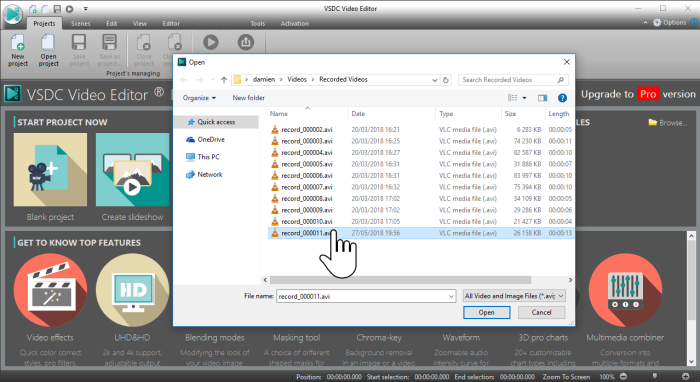Open the Tools ribbon tab
Viewport: 700px width, 382px height.
(x=258, y=24)
